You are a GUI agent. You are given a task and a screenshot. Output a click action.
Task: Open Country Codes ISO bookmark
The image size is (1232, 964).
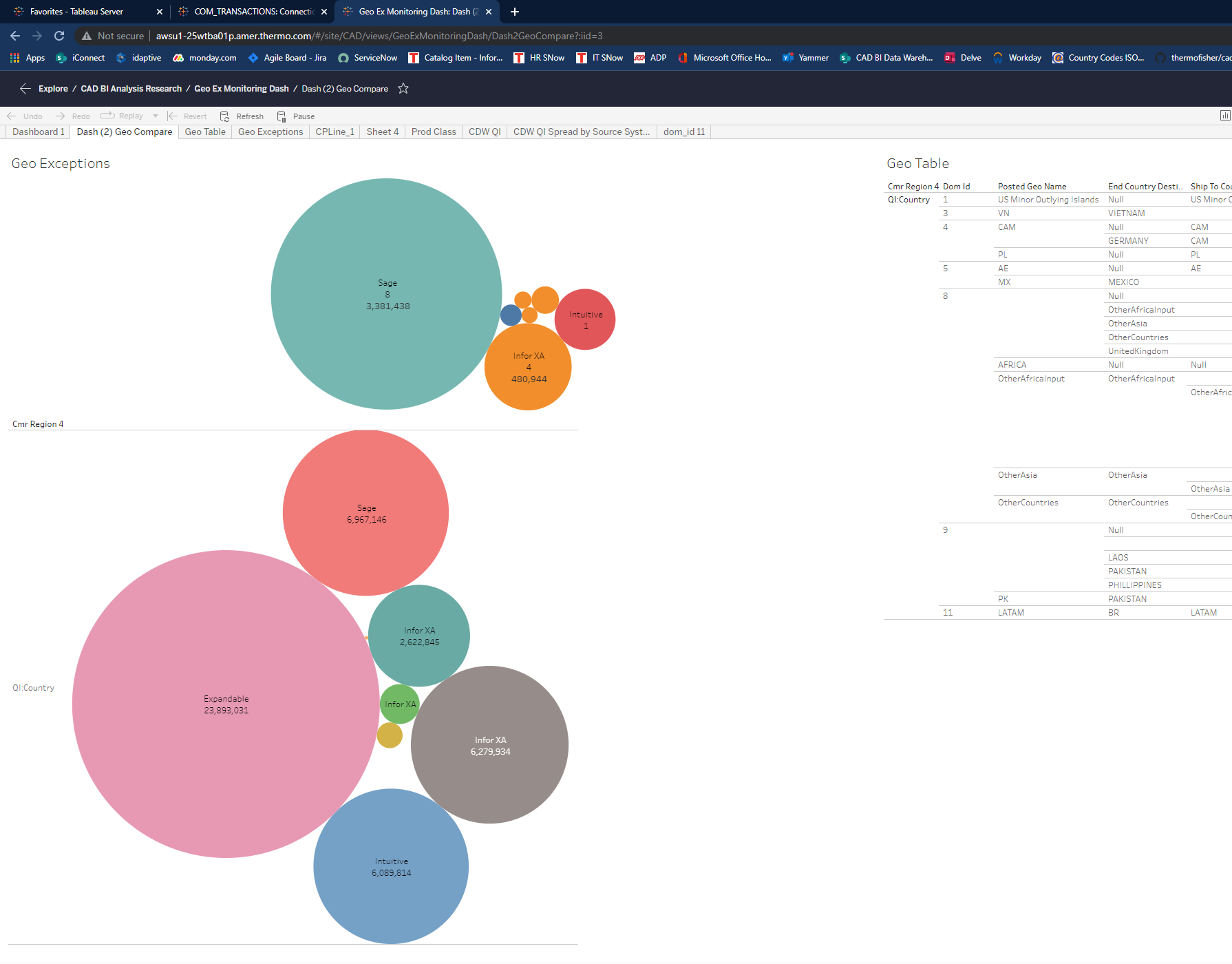(x=1098, y=58)
